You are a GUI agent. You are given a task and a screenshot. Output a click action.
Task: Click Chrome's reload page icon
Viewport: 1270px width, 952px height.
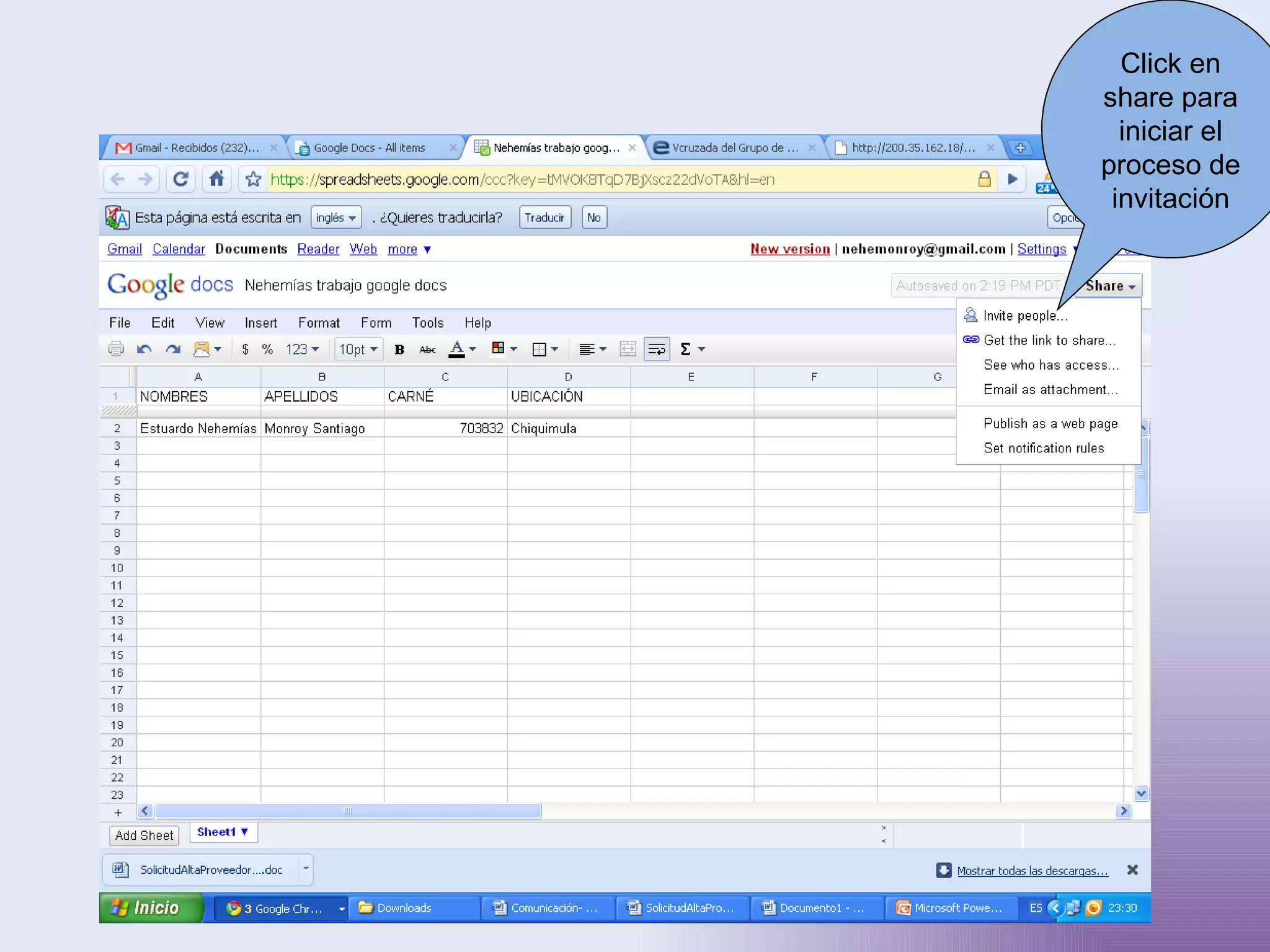[180, 180]
